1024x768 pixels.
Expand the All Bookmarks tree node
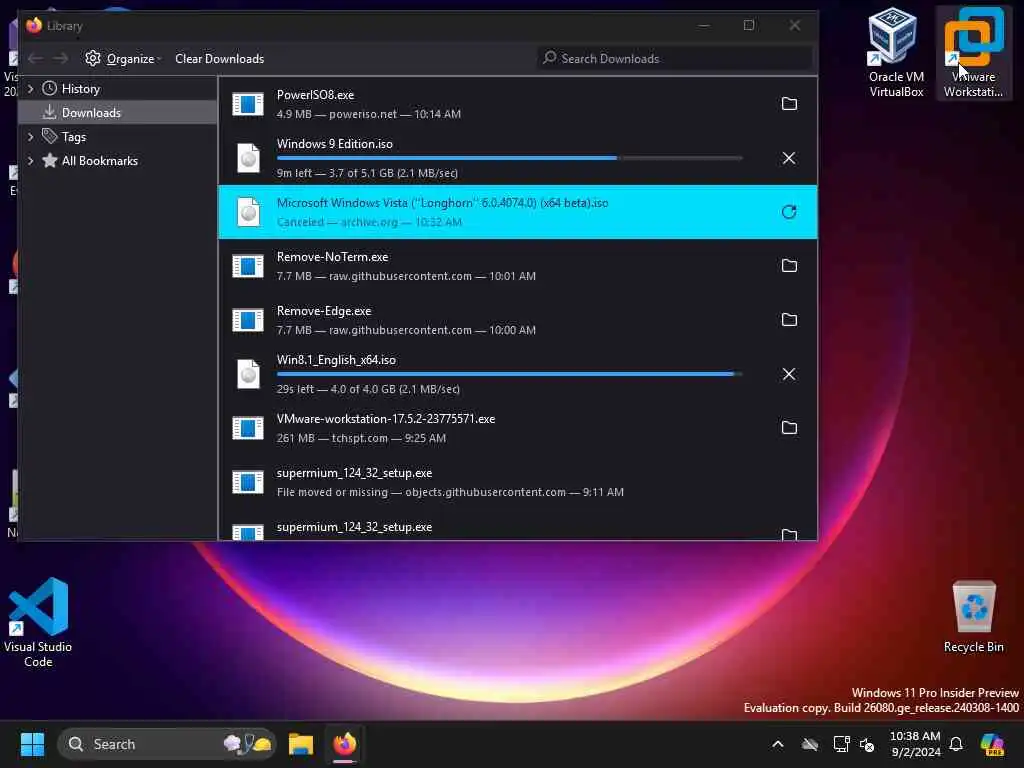(30, 161)
